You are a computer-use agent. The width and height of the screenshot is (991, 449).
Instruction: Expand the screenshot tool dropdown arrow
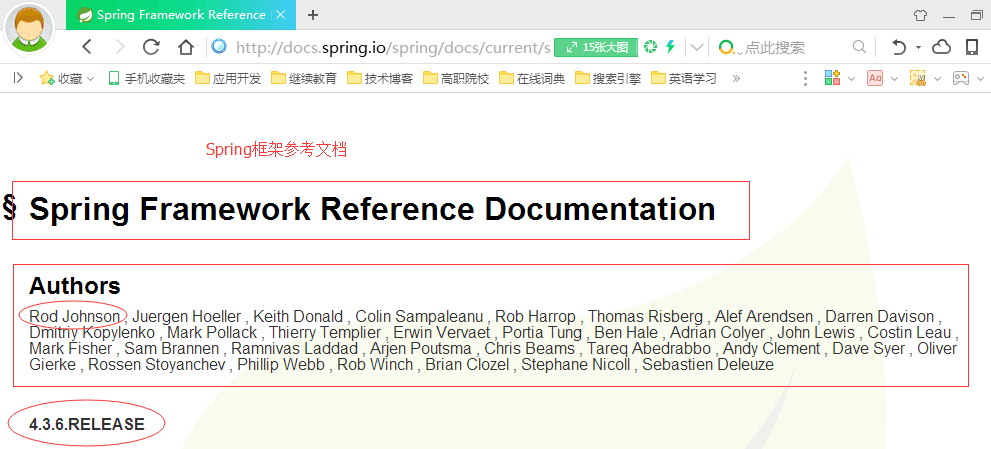coord(937,79)
